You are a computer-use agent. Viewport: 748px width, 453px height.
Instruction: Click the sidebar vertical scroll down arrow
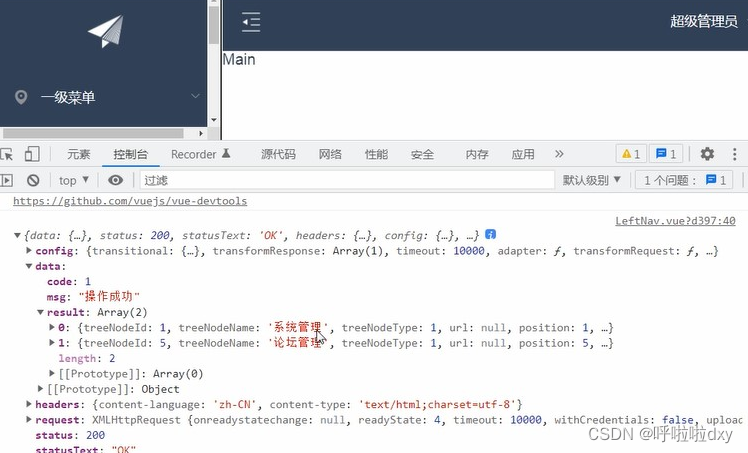[x=214, y=120]
